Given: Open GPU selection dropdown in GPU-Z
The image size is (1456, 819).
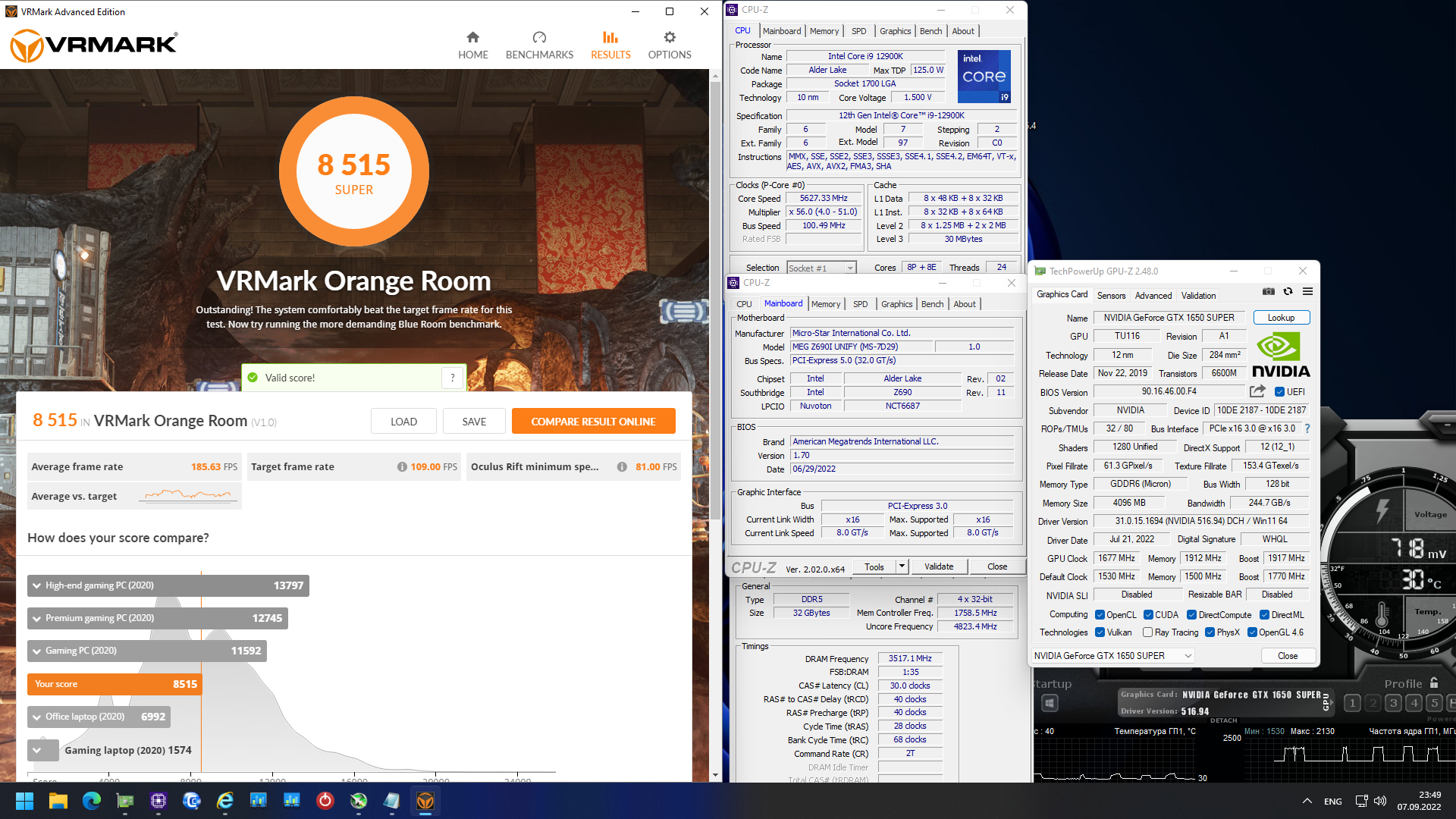Looking at the screenshot, I should point(1112,656).
